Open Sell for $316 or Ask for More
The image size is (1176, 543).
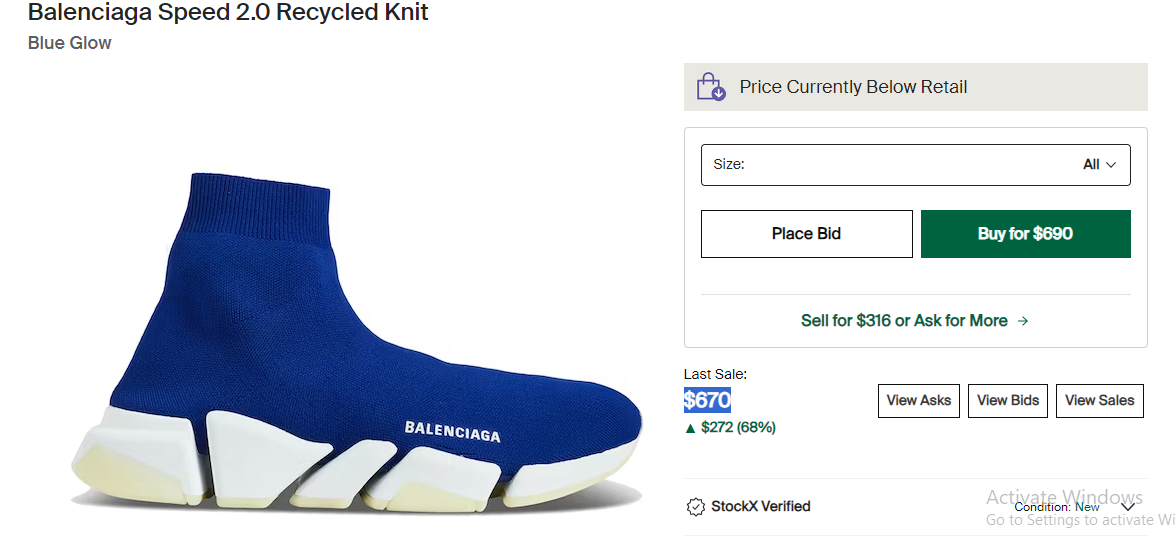(904, 321)
